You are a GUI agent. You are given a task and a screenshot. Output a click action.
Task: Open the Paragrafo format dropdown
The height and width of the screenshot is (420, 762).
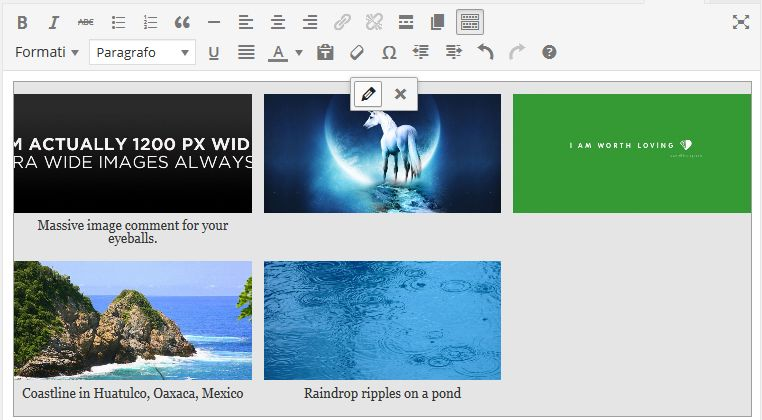(142, 52)
